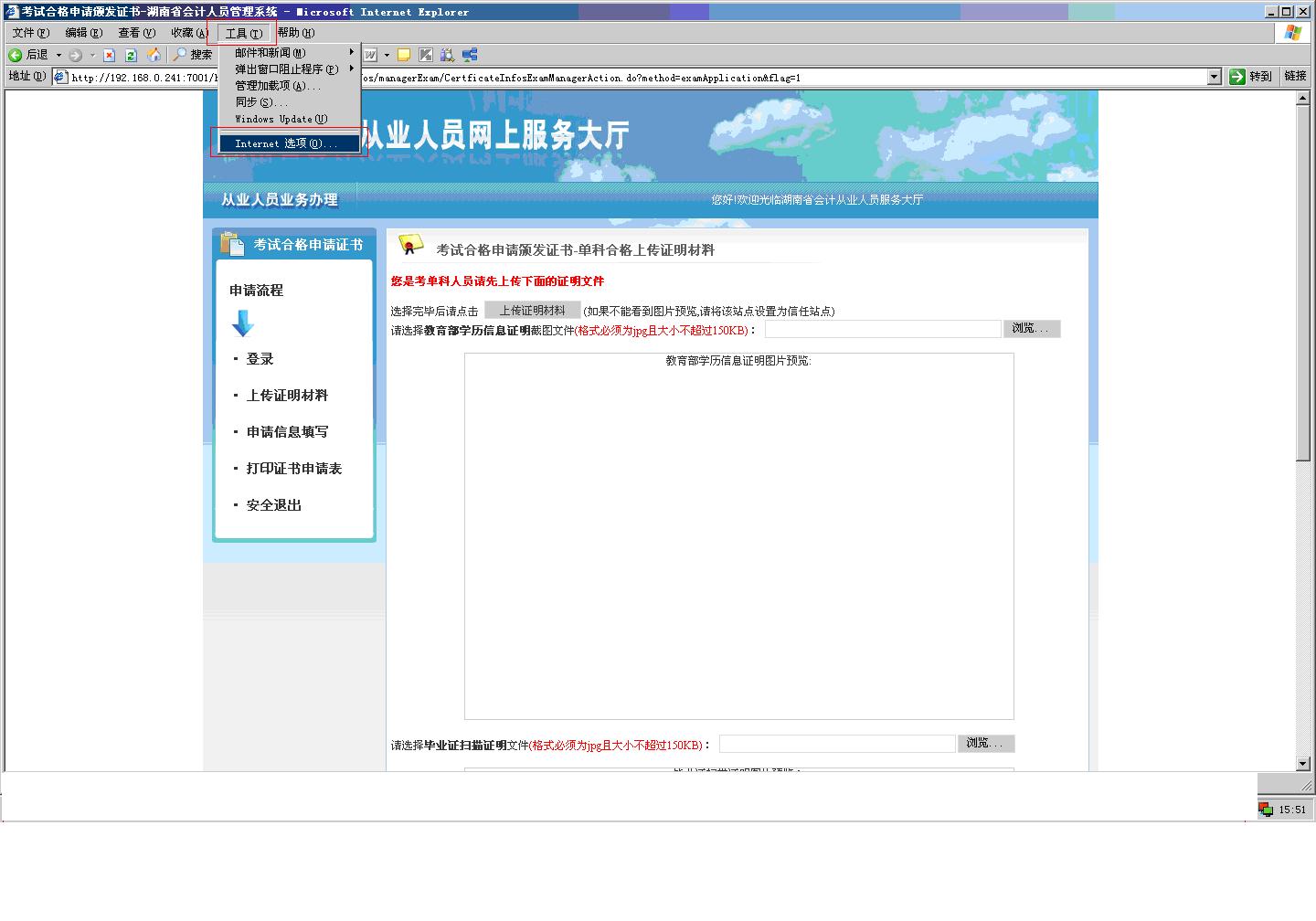Click the network computers toolbar icon
1316x921 pixels.
(470, 55)
